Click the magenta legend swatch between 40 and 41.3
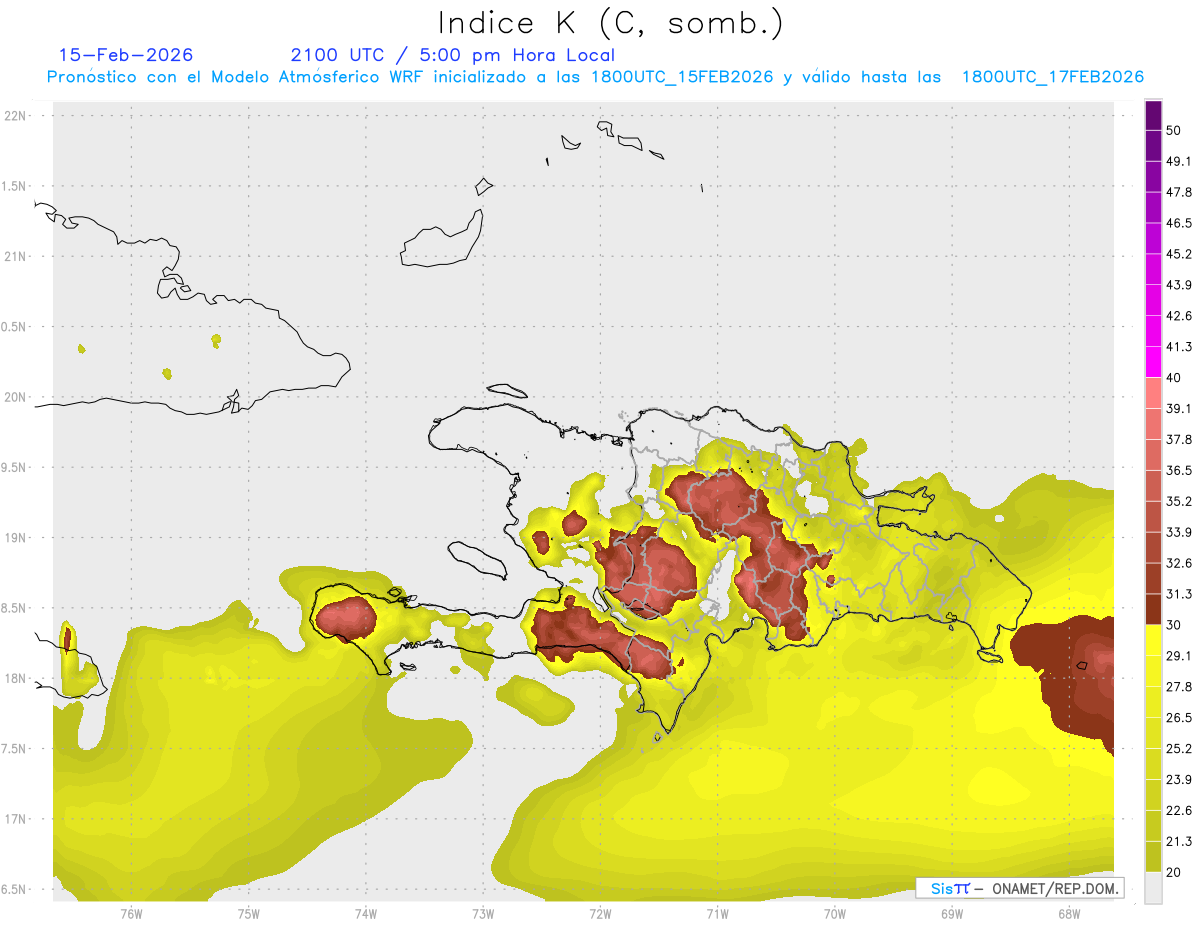Viewport: 1200px width, 927px height. coord(1153,363)
